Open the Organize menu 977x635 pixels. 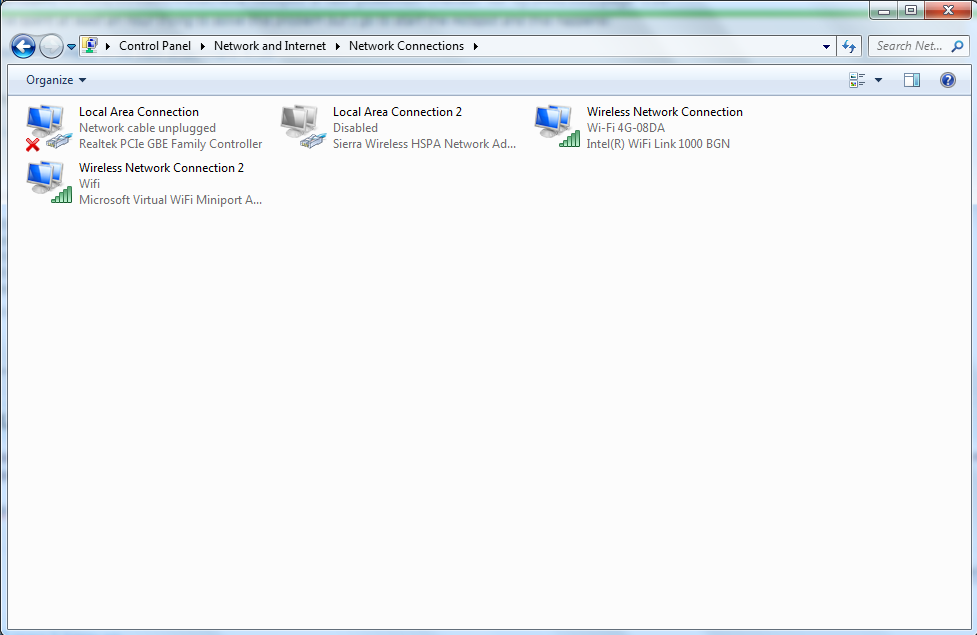pyautogui.click(x=56, y=80)
